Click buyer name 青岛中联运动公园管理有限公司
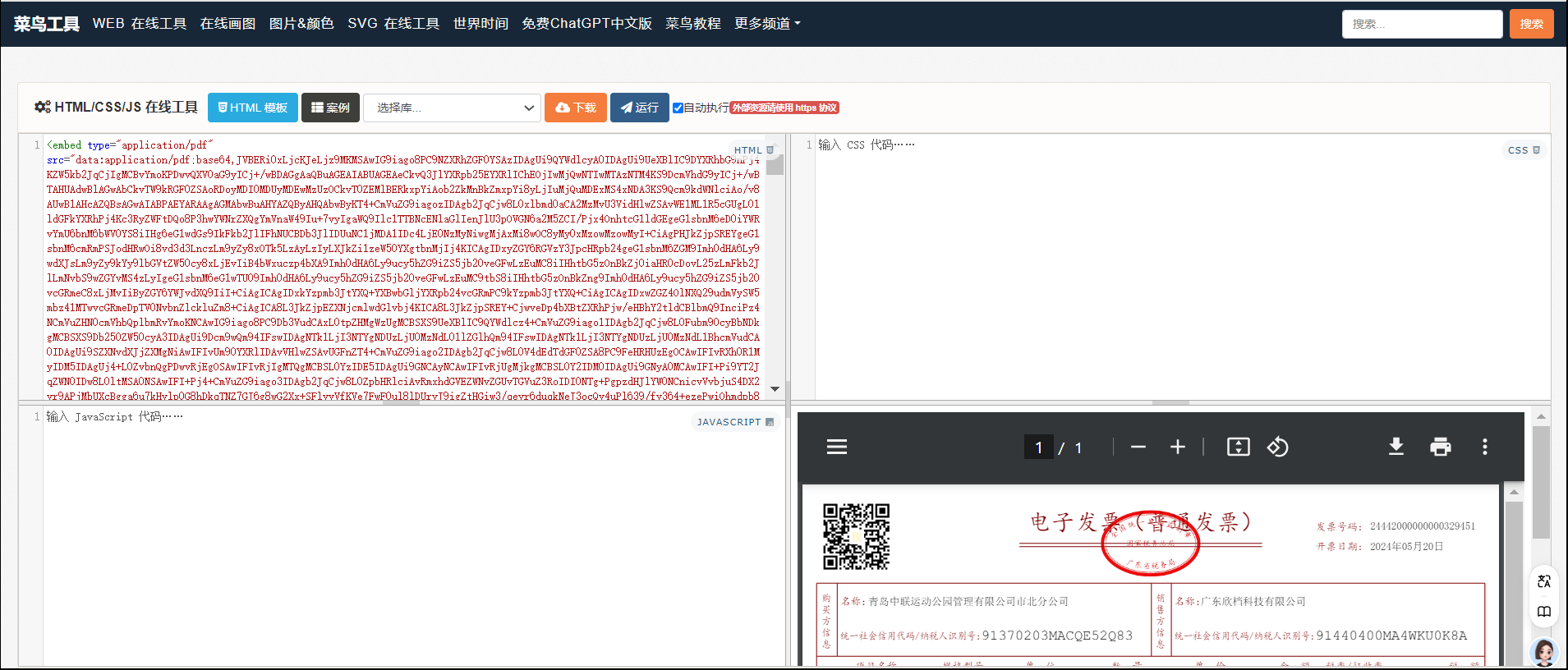The image size is (1568, 670). (x=967, y=601)
